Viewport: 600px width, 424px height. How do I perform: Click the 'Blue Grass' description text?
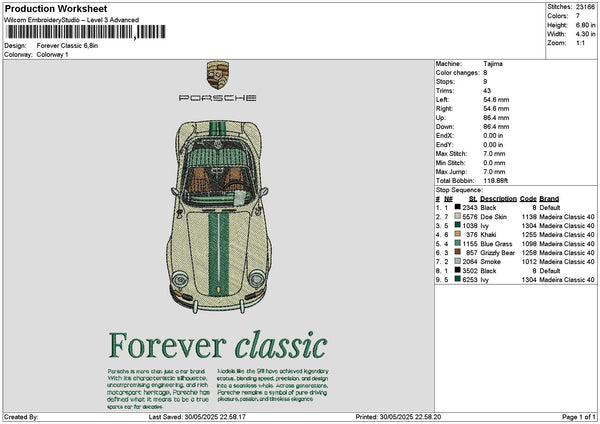tap(496, 244)
